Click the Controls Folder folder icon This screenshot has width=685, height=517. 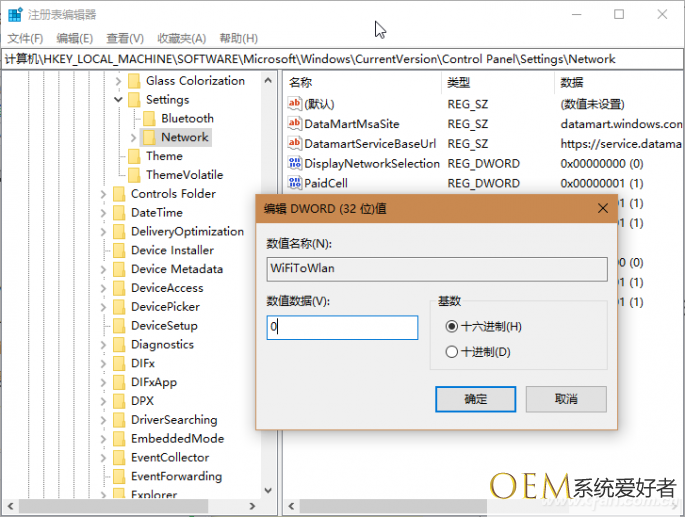pyautogui.click(x=118, y=194)
